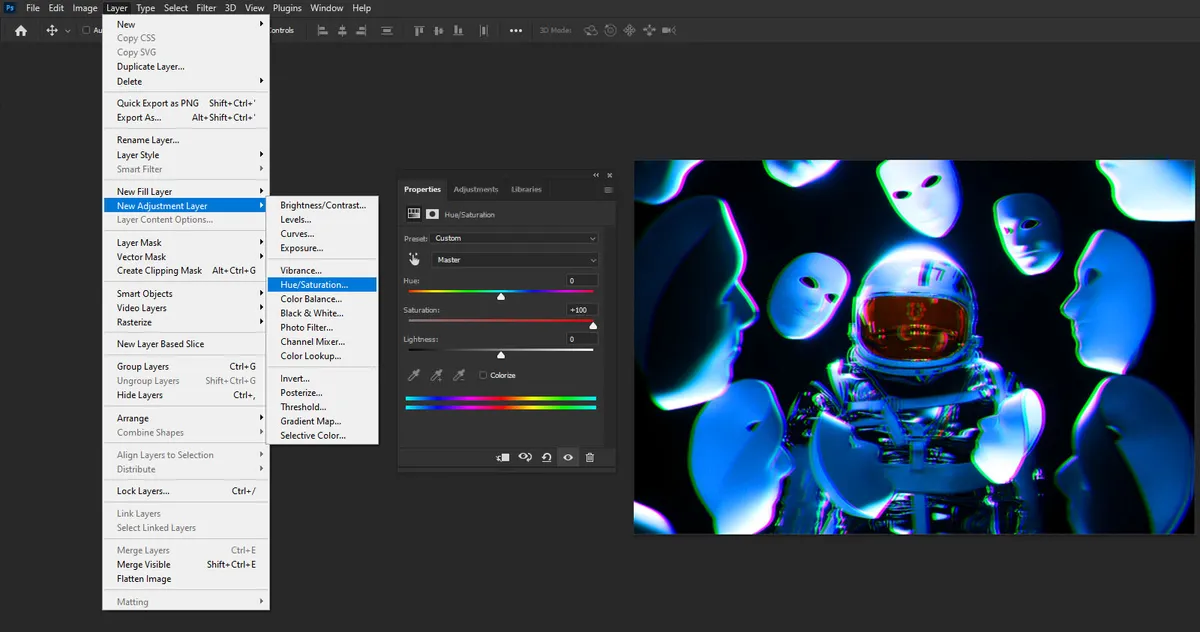Click the Lightness slider handle
1200x632 pixels.
coord(501,354)
